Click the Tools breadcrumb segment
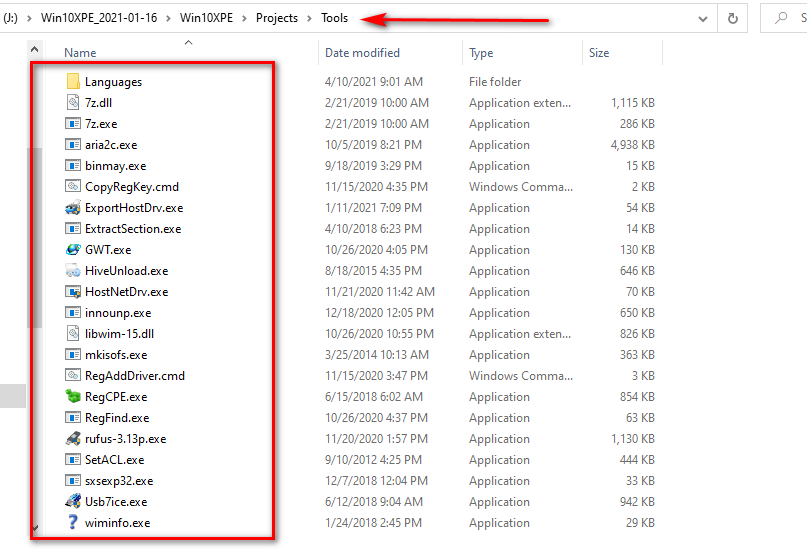 pyautogui.click(x=335, y=18)
